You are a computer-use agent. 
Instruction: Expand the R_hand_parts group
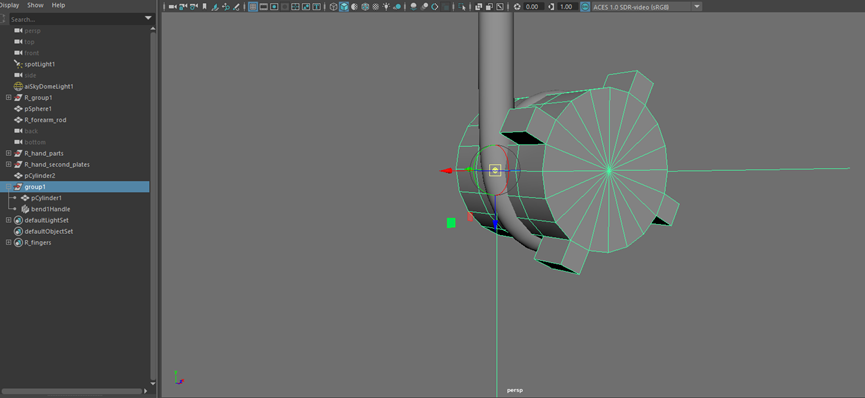coord(8,153)
